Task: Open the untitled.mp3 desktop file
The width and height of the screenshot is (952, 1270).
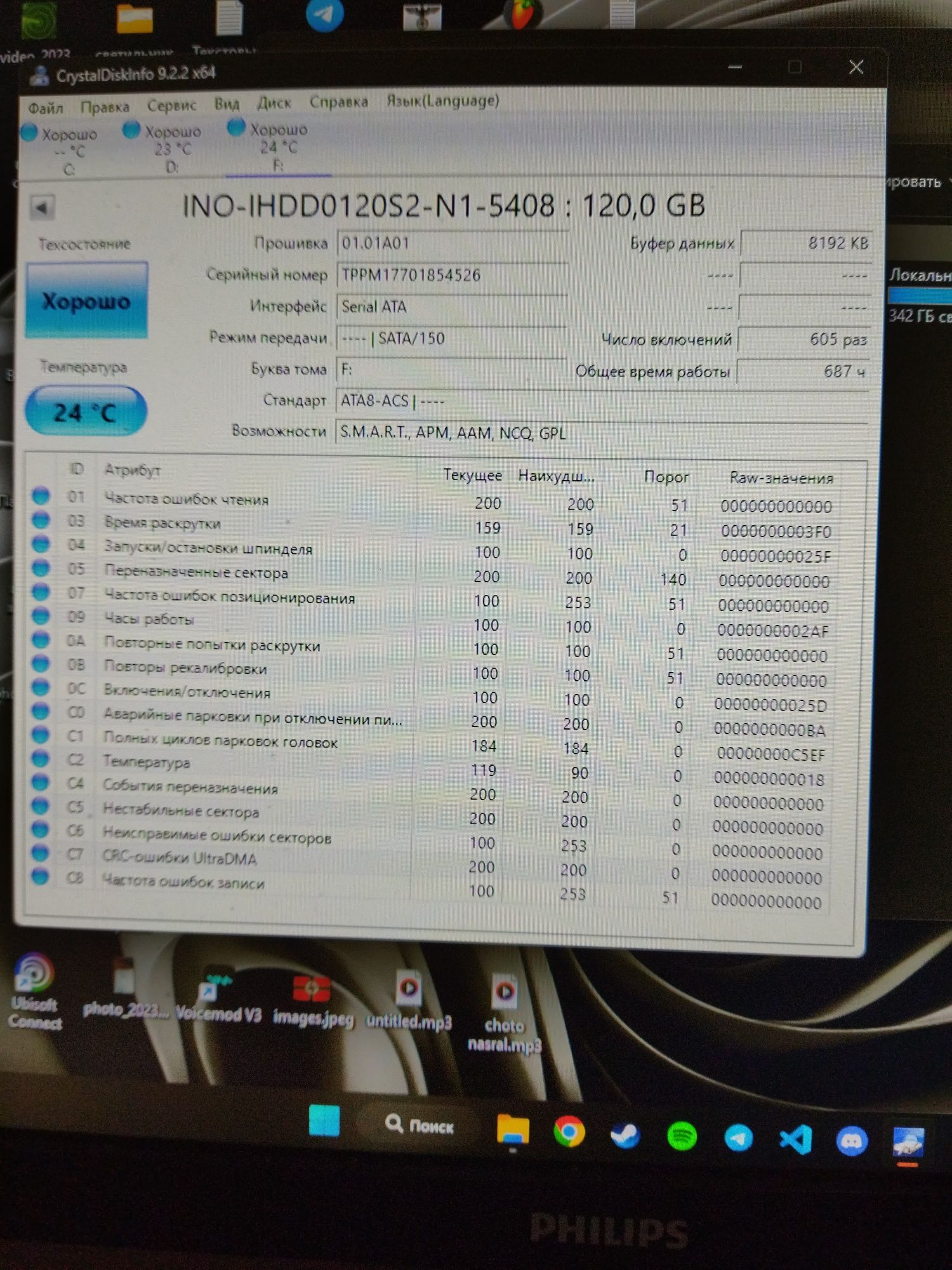Action: coord(409,1000)
